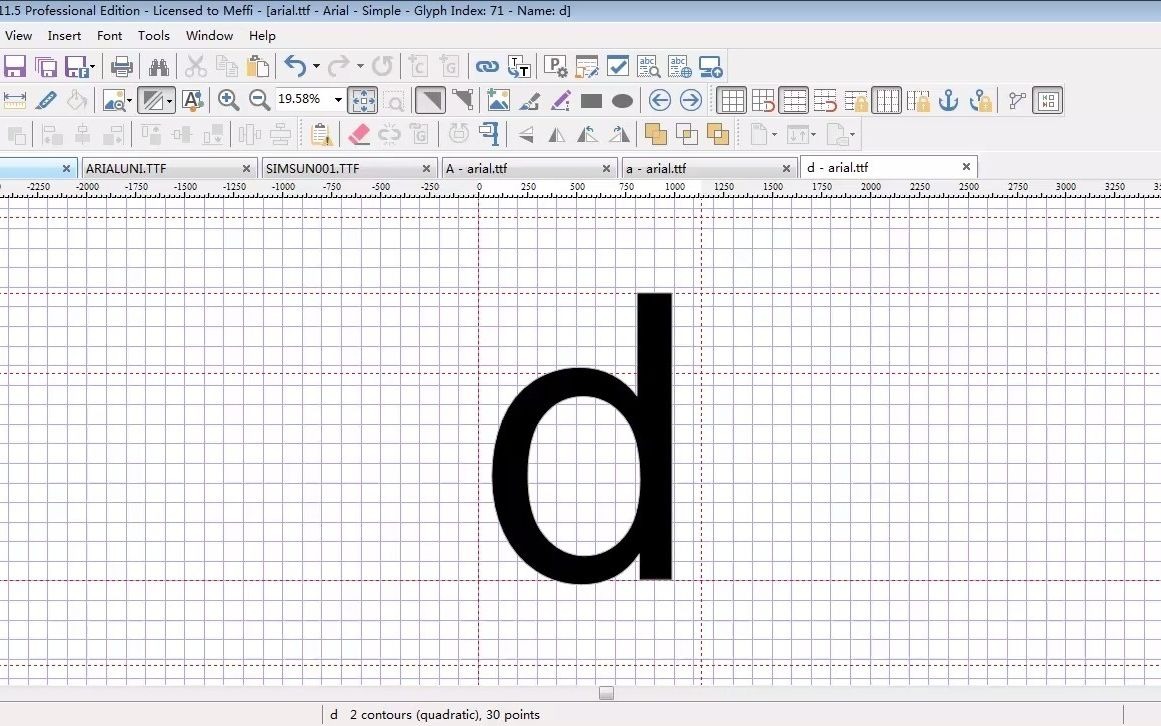
Task: Close the SIMSUN001.TTF tab
Action: coord(426,168)
